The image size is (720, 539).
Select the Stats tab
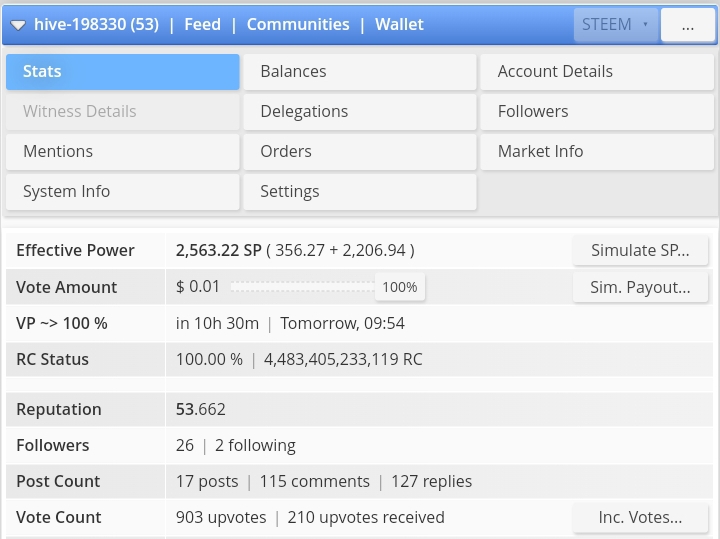click(123, 72)
